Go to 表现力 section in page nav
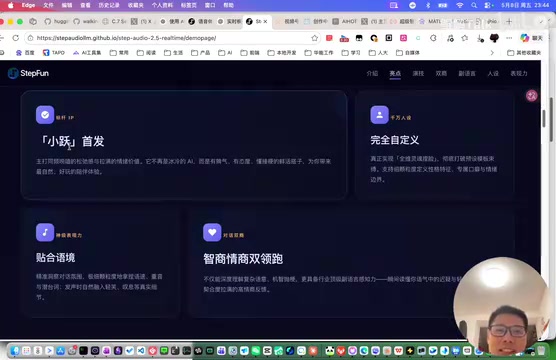The image size is (556, 360). [519, 73]
